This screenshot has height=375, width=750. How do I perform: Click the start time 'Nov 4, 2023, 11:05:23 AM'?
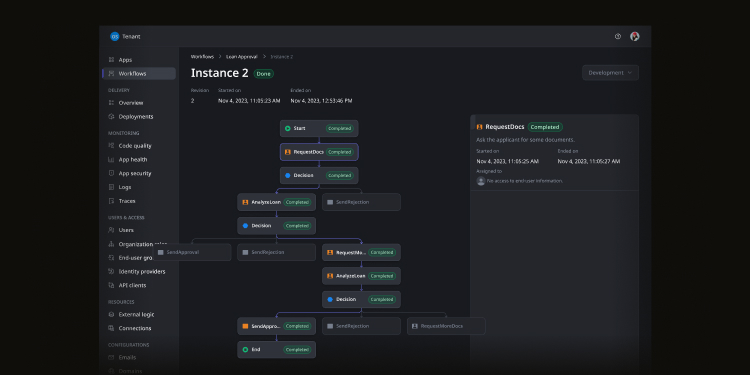[249, 101]
